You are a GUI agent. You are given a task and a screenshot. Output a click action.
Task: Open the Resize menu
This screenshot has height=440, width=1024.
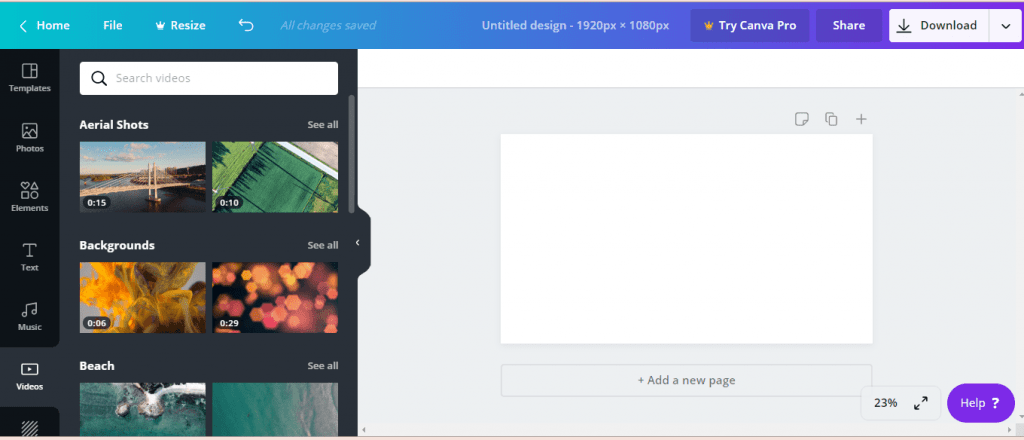point(180,25)
